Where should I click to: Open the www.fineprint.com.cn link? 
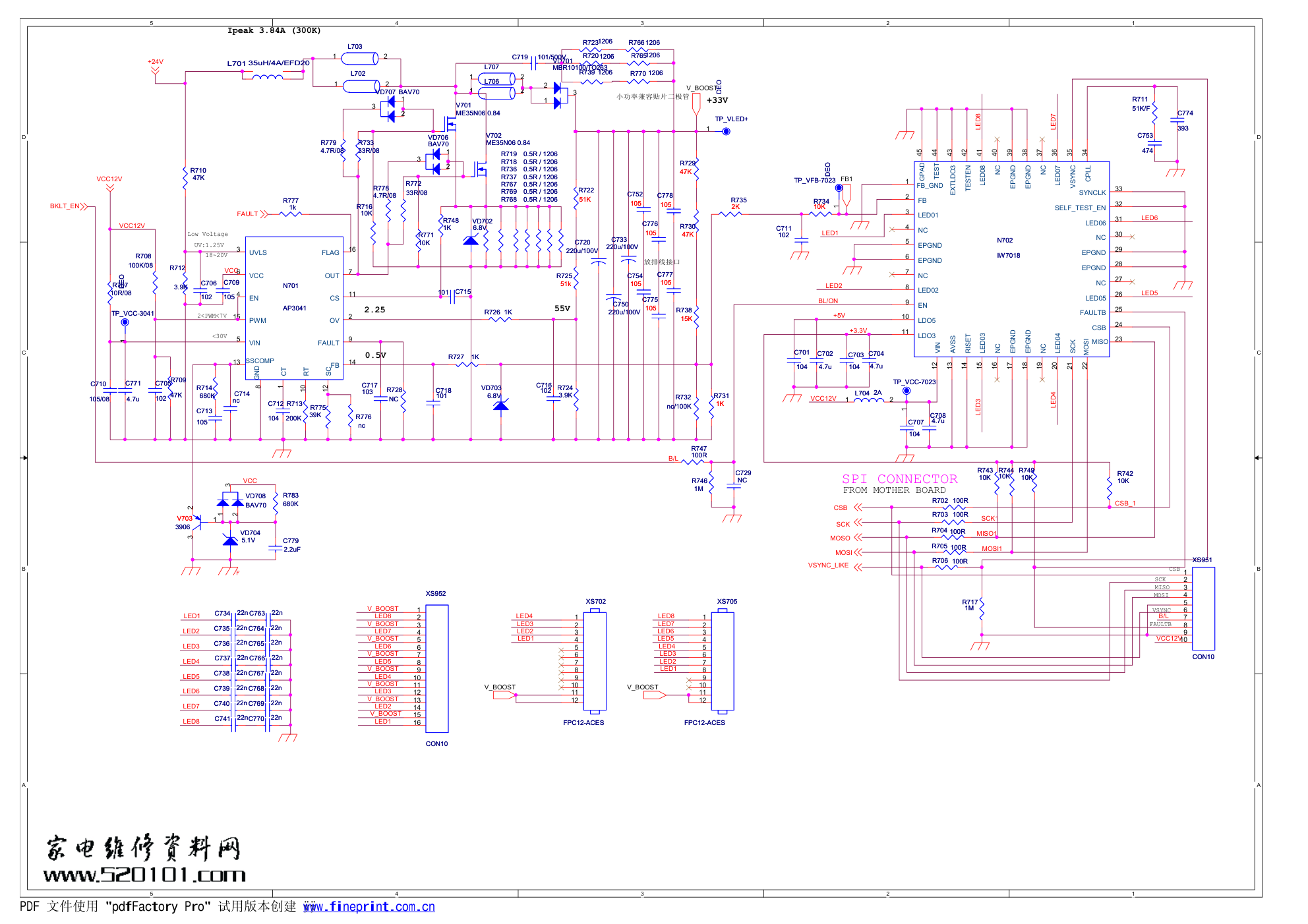pos(369,906)
